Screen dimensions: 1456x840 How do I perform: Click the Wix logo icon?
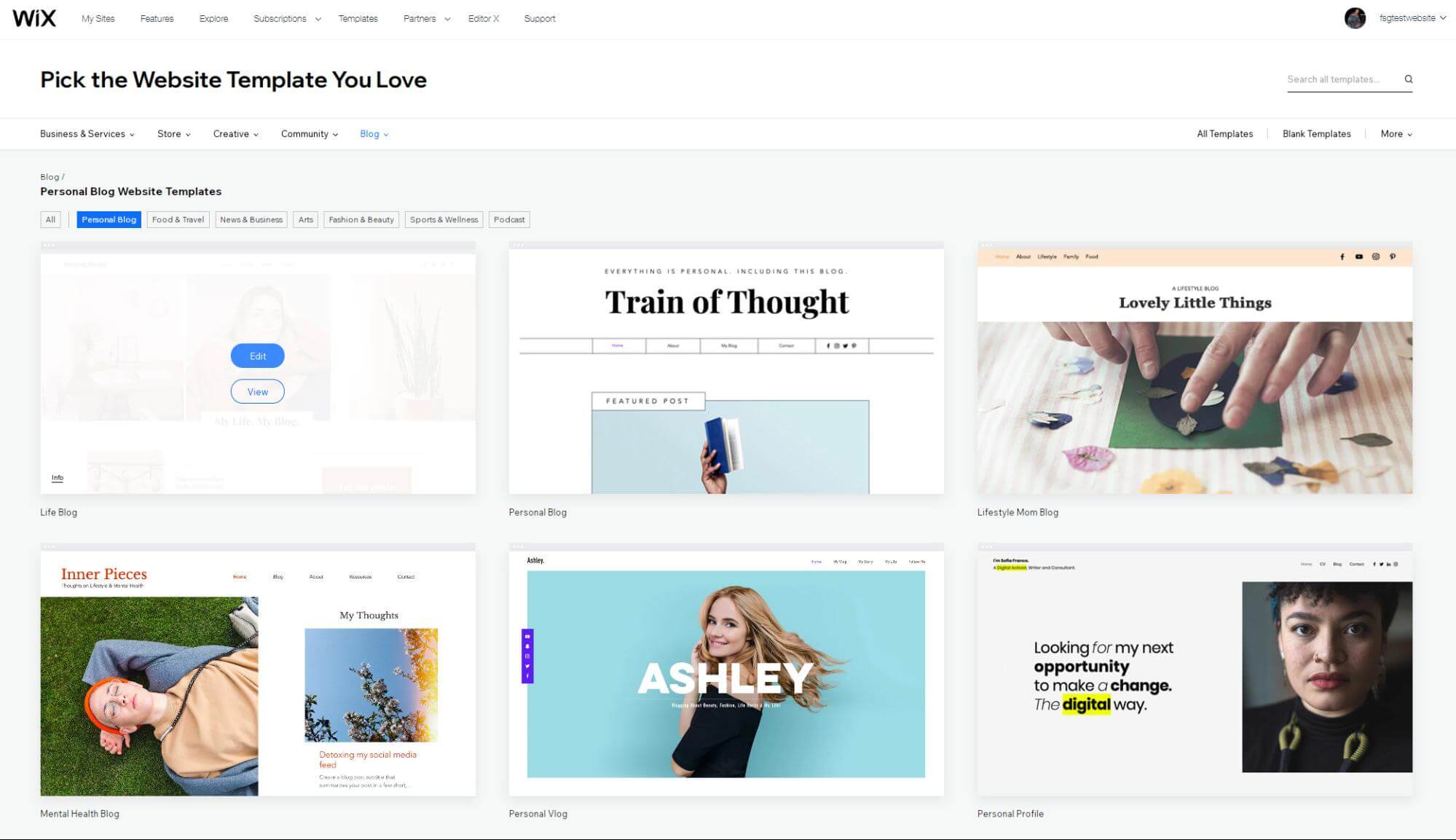tap(34, 18)
